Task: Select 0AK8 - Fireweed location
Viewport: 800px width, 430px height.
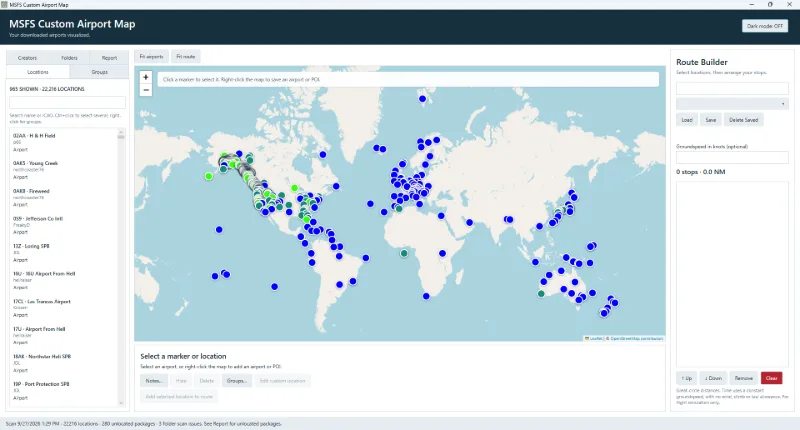Action: pos(64,197)
